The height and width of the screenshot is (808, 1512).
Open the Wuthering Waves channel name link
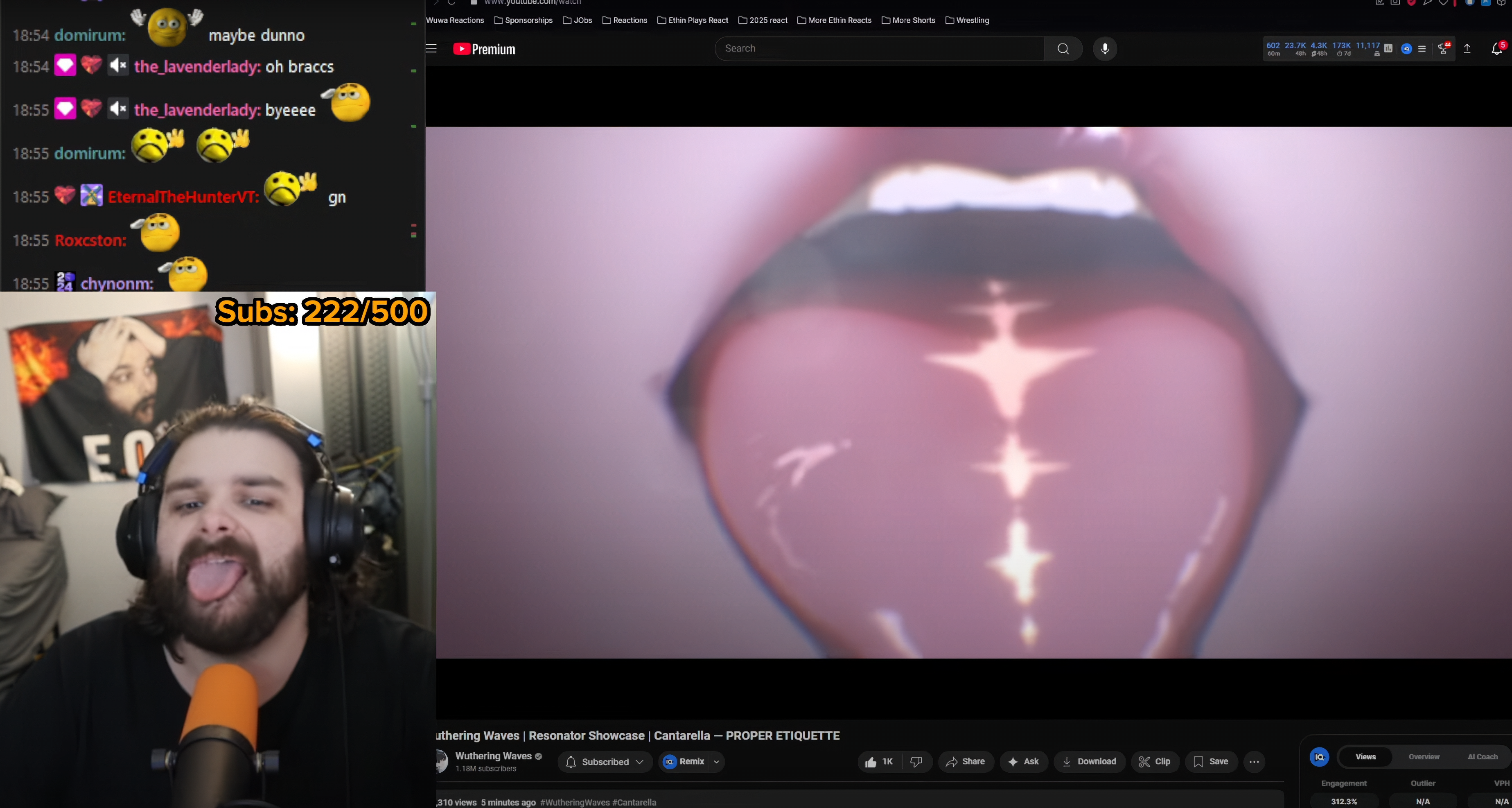tap(493, 756)
